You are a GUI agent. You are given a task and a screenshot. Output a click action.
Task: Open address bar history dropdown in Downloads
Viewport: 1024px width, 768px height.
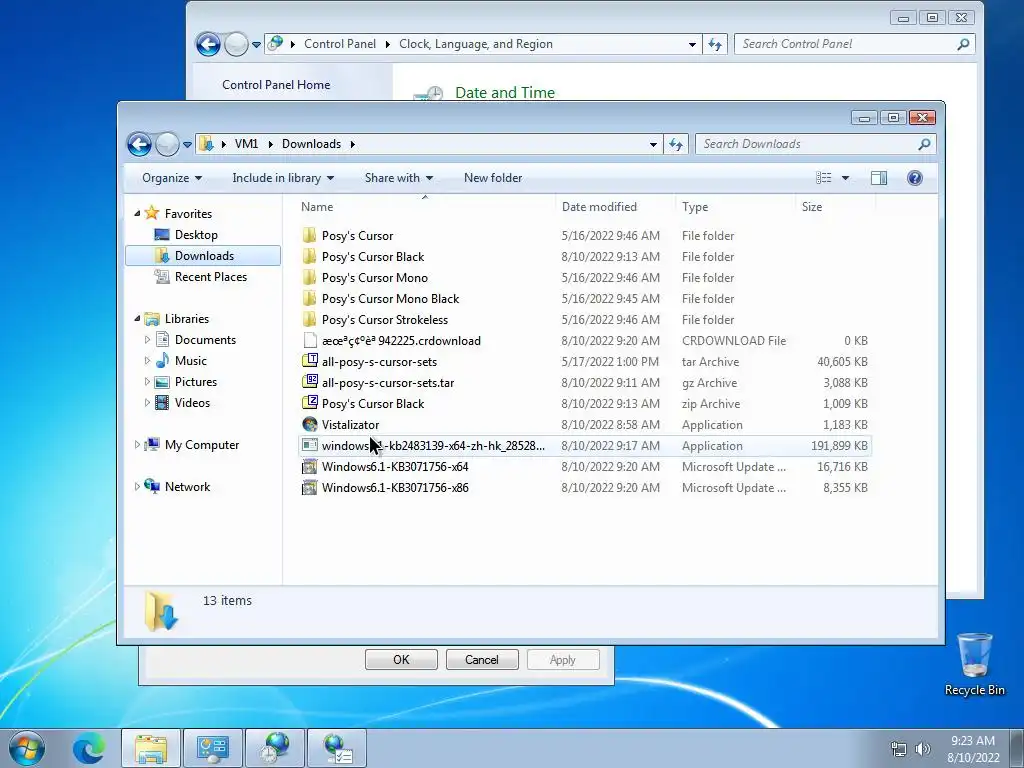point(653,144)
